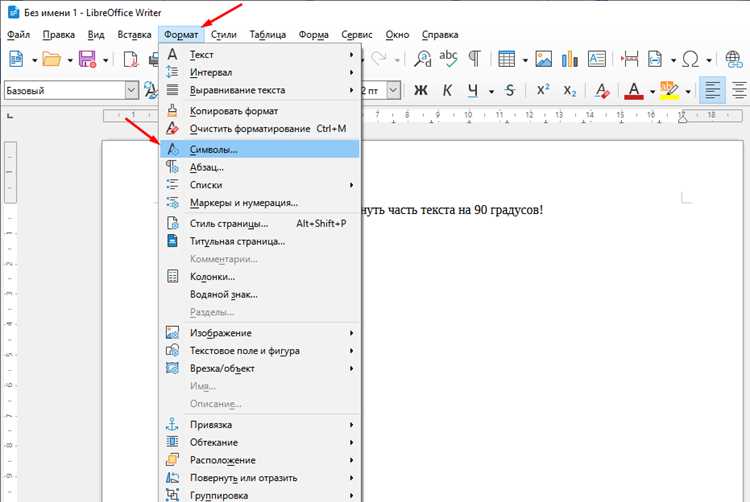
Task: Expand Insert Field dropdown arrow
Action: (673, 60)
